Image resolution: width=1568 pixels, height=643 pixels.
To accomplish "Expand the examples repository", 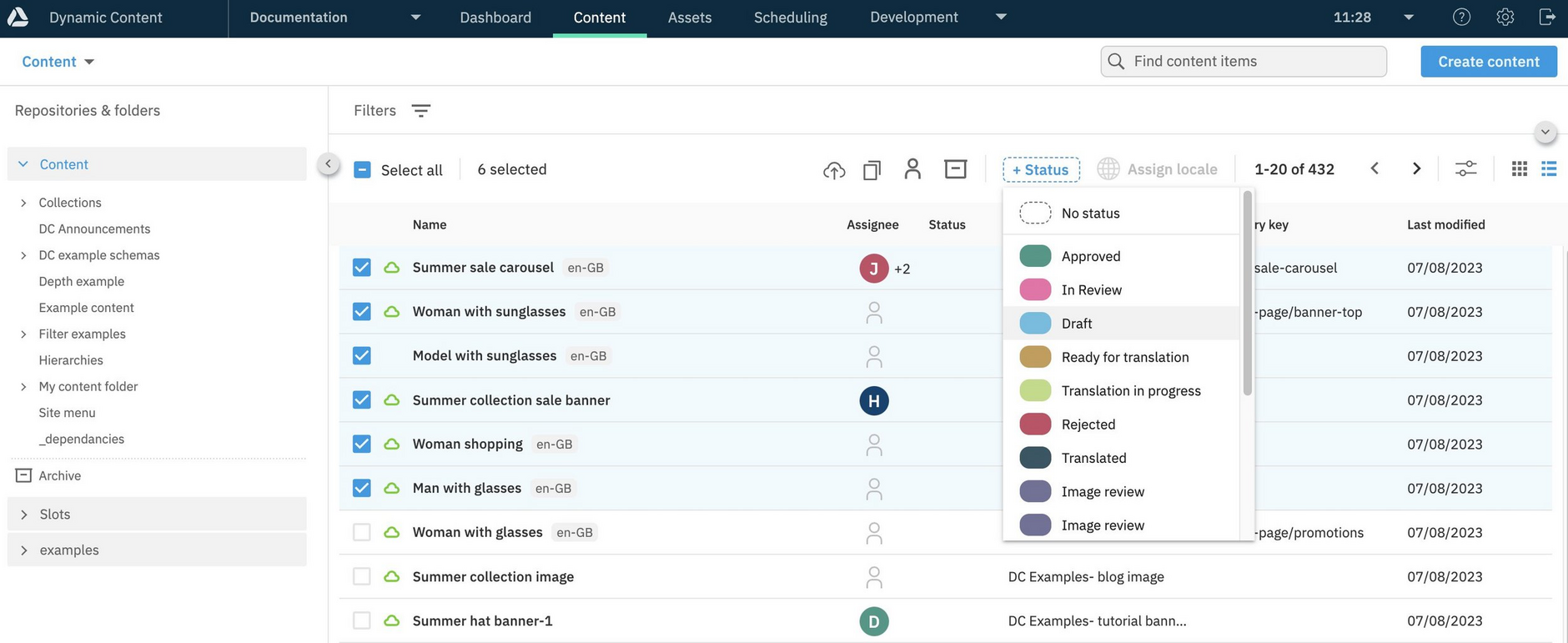I will pos(23,550).
